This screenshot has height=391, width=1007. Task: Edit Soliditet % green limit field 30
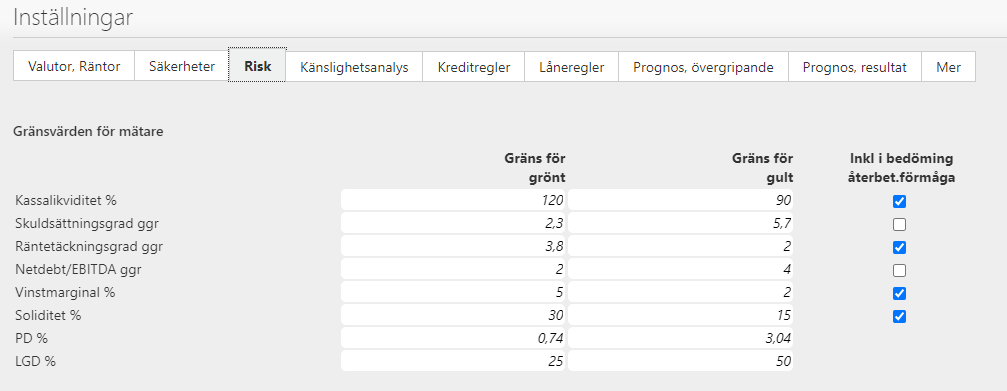[453, 315]
